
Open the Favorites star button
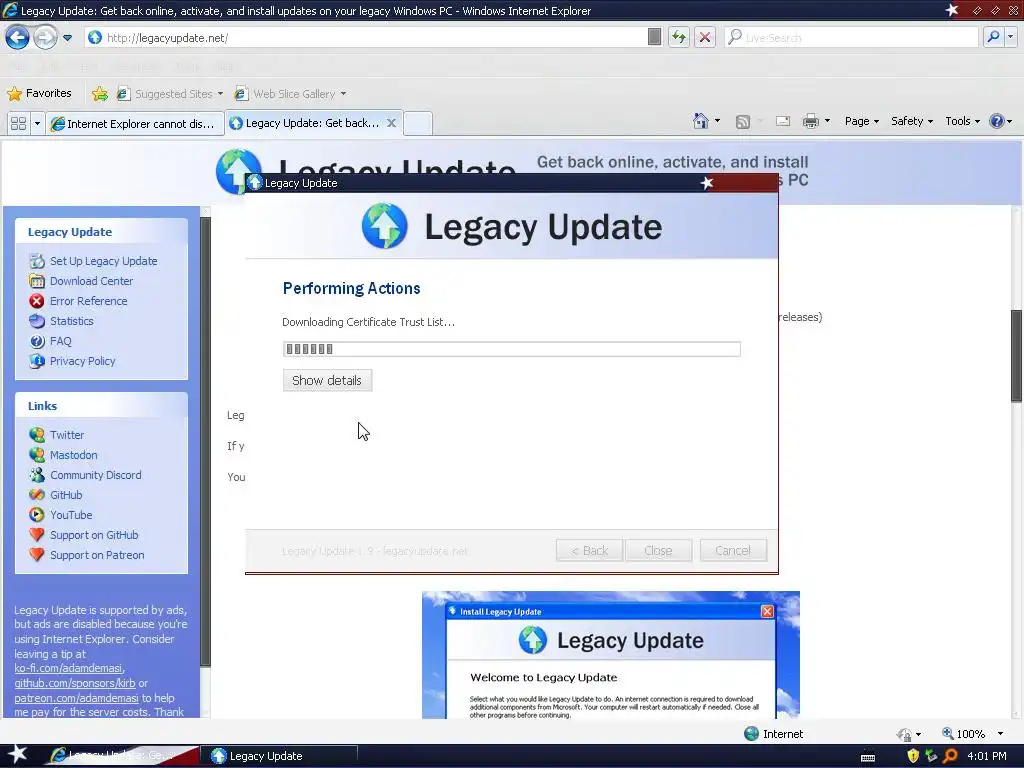click(x=39, y=93)
